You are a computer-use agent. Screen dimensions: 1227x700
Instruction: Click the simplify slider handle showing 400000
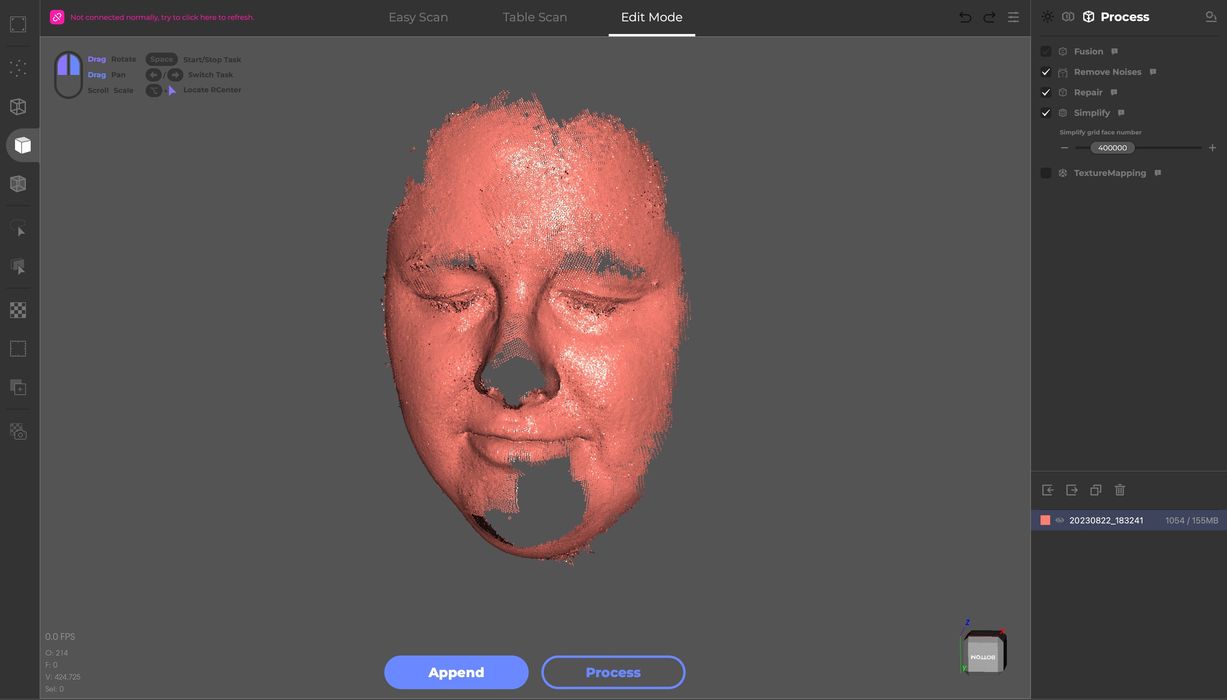1112,148
